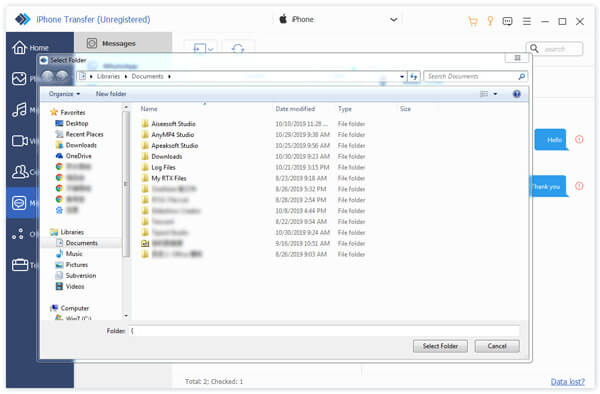Open the shopping cart purchase icon
The width and height of the screenshot is (600, 394).
473,21
